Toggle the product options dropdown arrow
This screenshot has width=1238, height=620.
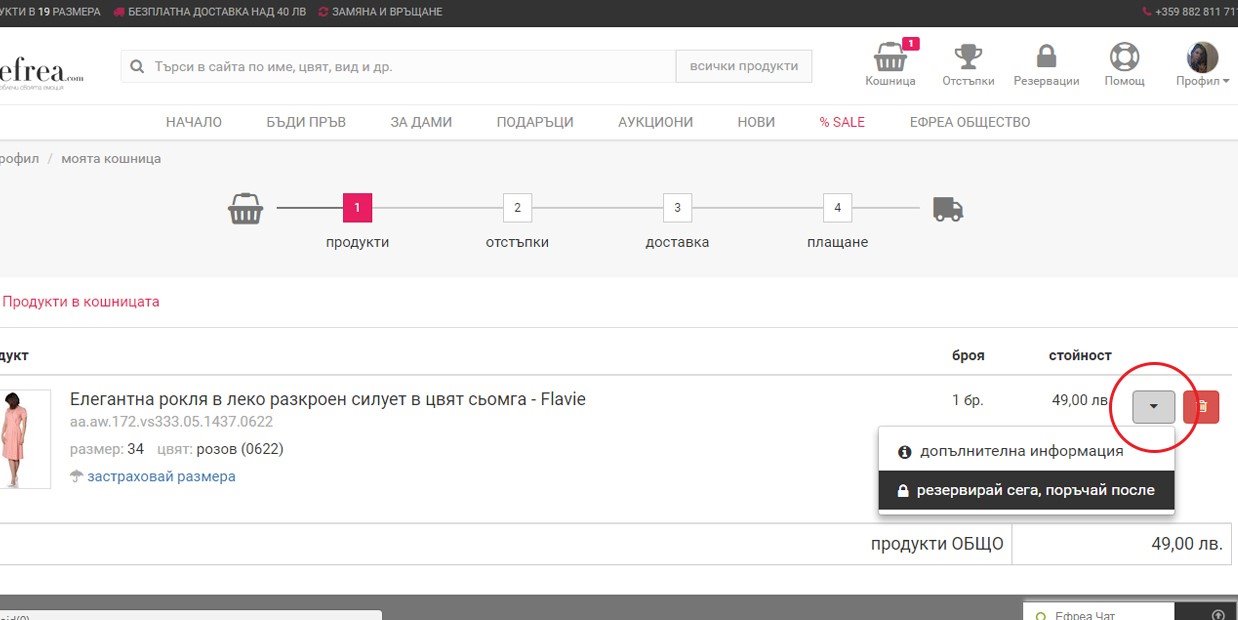(1153, 406)
